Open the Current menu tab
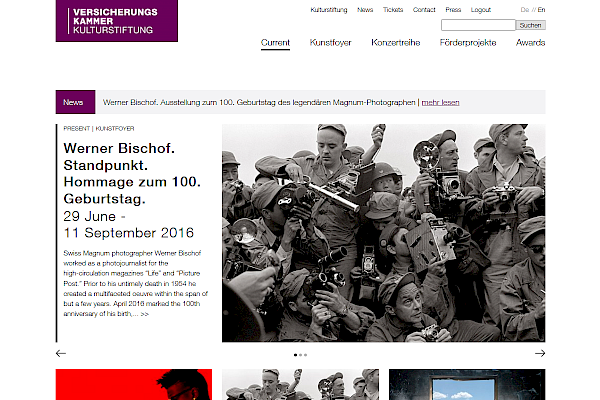The image size is (600, 400). 275,43
